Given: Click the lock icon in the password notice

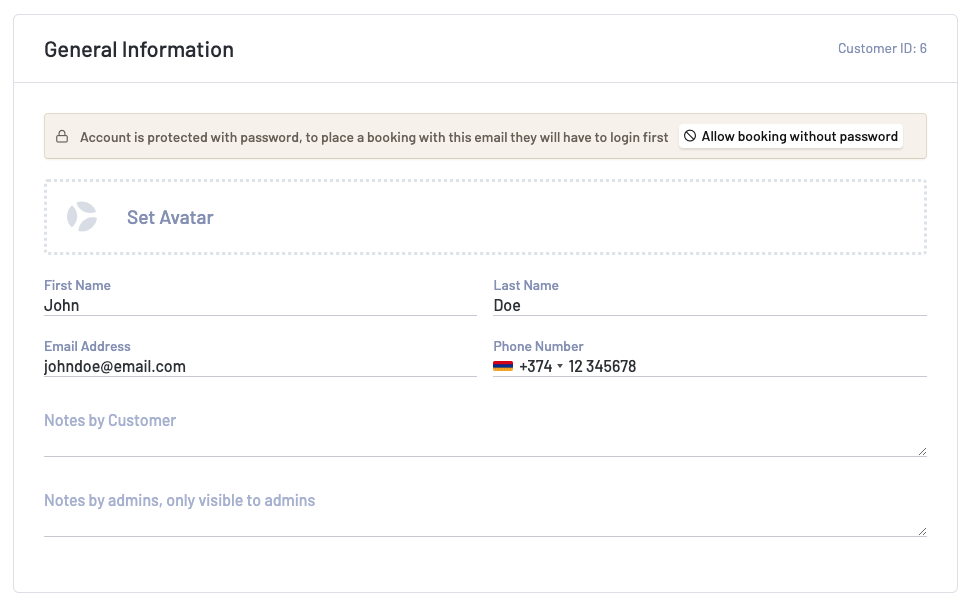Looking at the screenshot, I should pyautogui.click(x=62, y=137).
